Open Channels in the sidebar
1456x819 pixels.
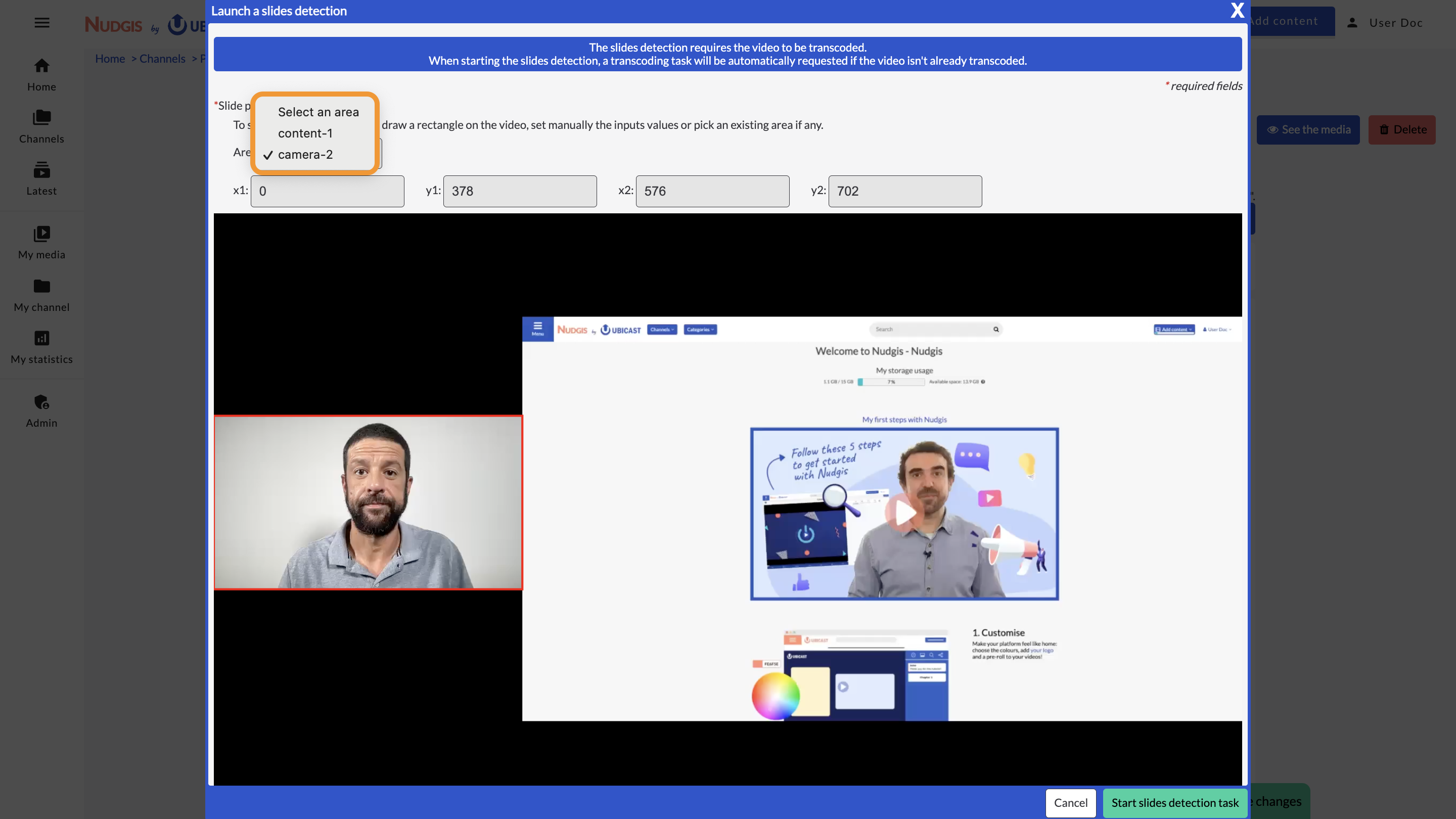[42, 126]
